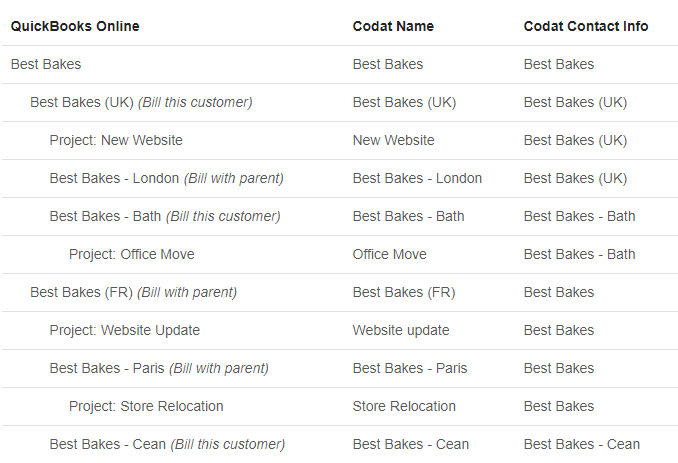Select the top-level Best Bakes row in QuickBooks Online column
678x463 pixels.
point(46,64)
